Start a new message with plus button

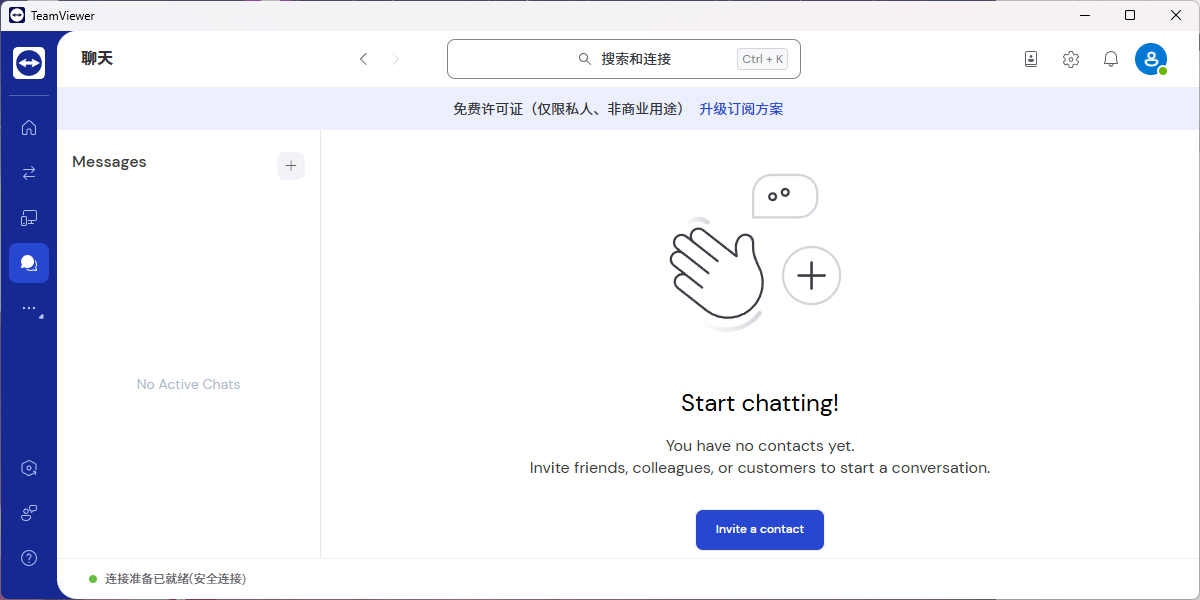coord(291,166)
